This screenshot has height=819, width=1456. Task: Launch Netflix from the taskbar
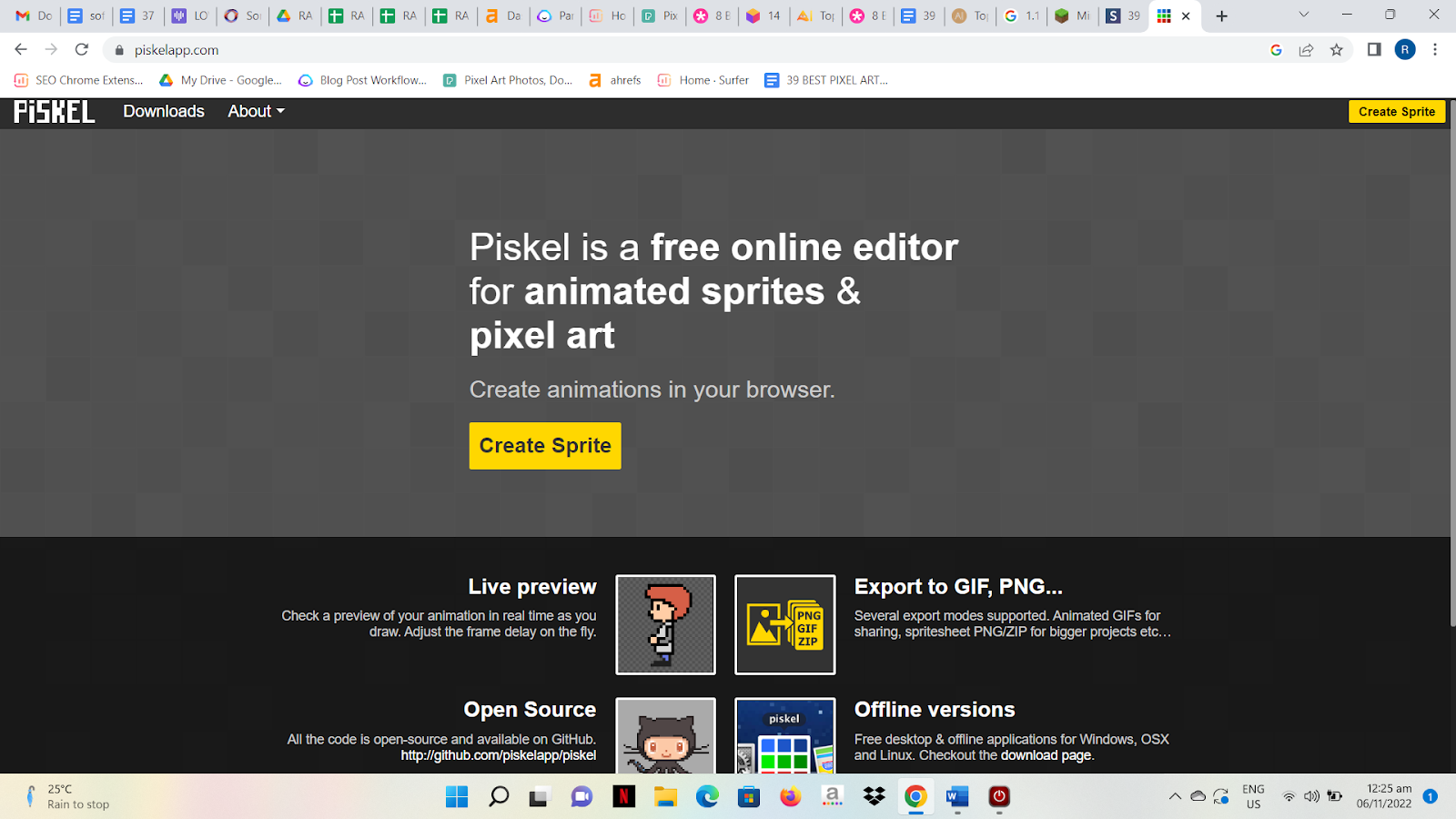click(623, 797)
